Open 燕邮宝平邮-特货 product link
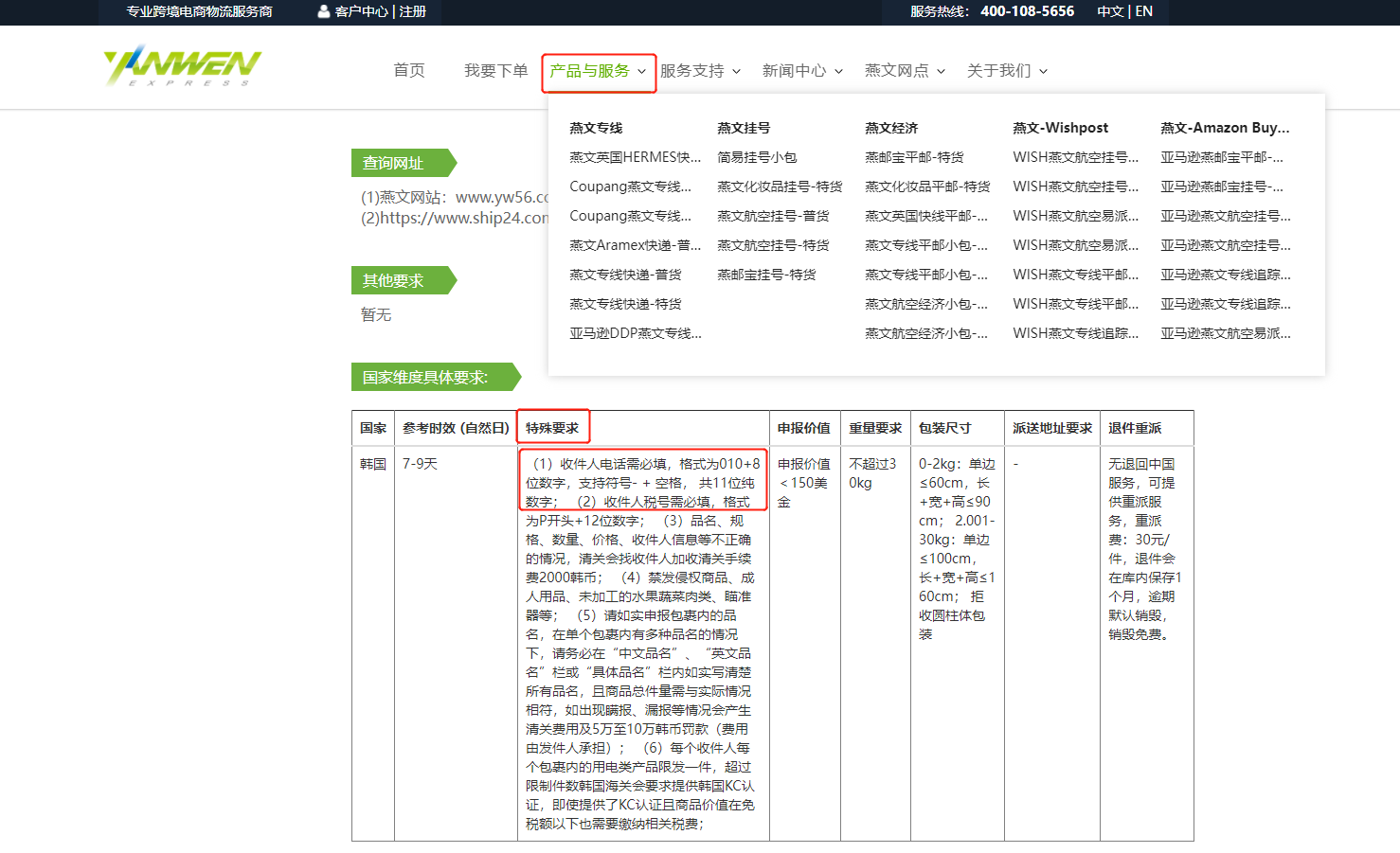Screen dimensions: 1400x853 (x=914, y=157)
